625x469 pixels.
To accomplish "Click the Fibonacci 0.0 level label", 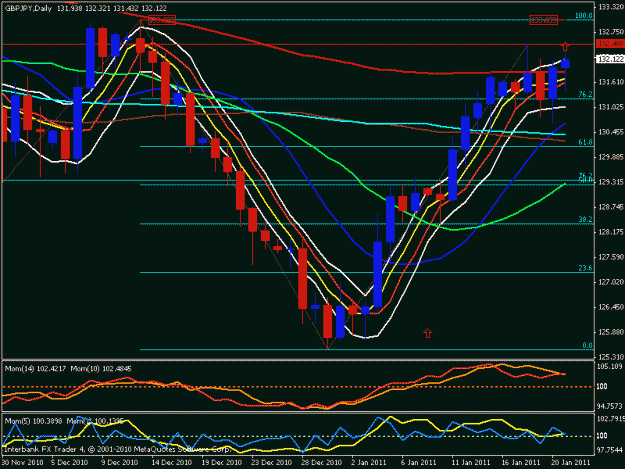I will click(x=587, y=345).
